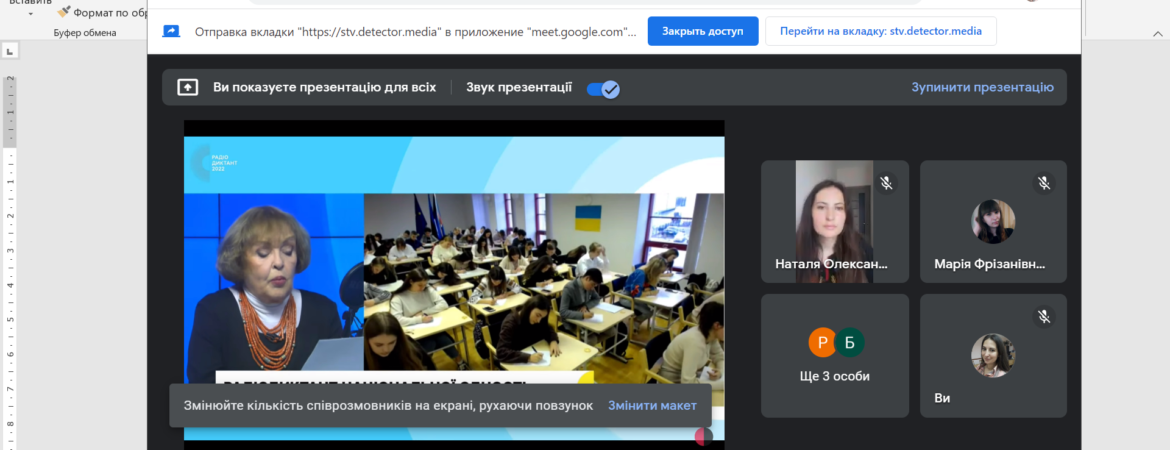Click the shared presentation video preview
Screen dimensions: 1170x450
(x=454, y=284)
